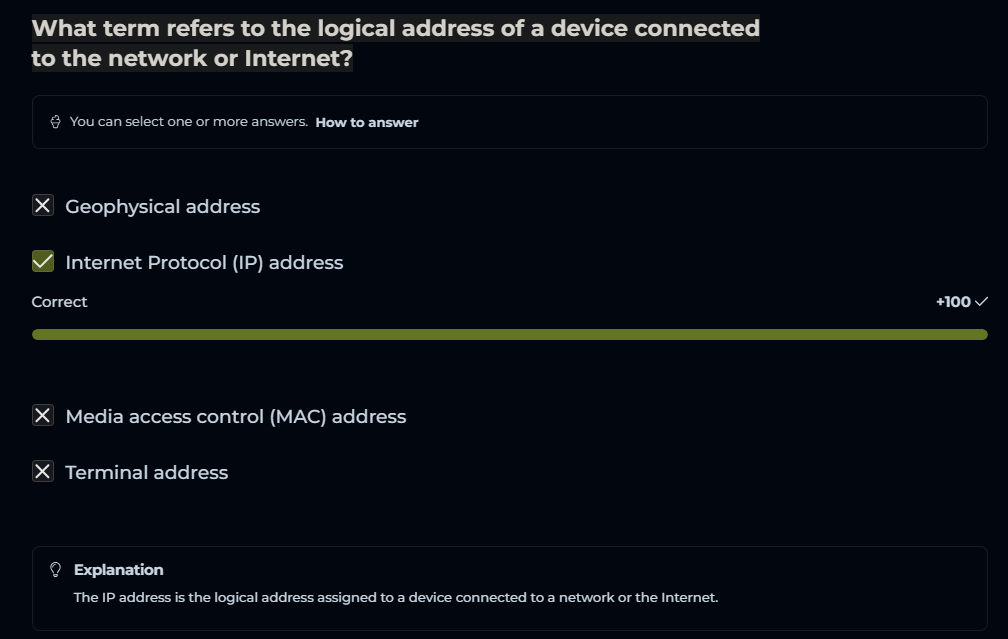Click the +100 score value

click(x=952, y=302)
